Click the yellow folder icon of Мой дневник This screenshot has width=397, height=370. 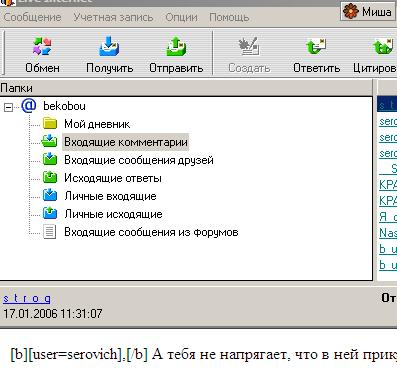pyautogui.click(x=50, y=124)
